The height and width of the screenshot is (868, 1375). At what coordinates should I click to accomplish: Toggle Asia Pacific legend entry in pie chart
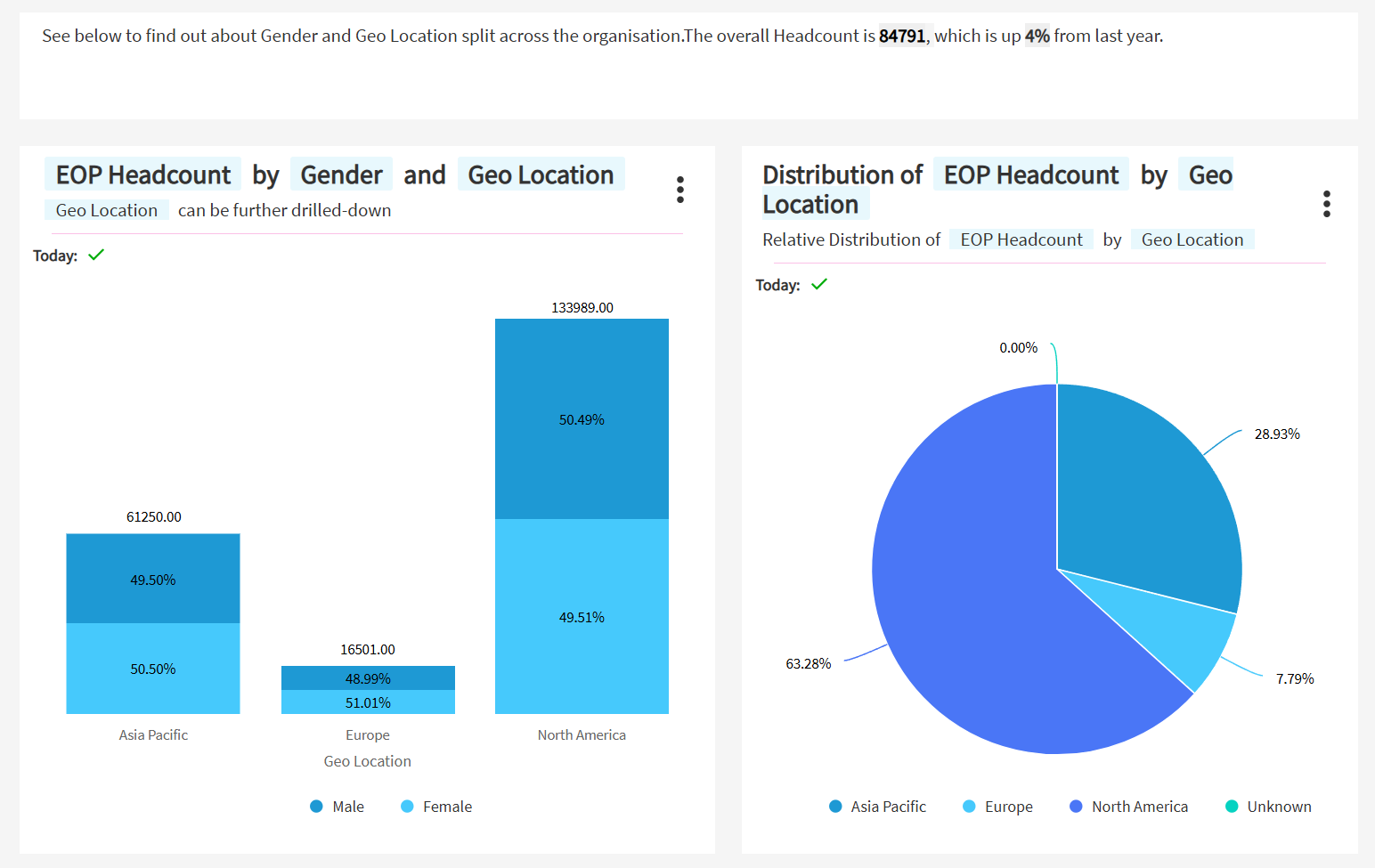(877, 807)
